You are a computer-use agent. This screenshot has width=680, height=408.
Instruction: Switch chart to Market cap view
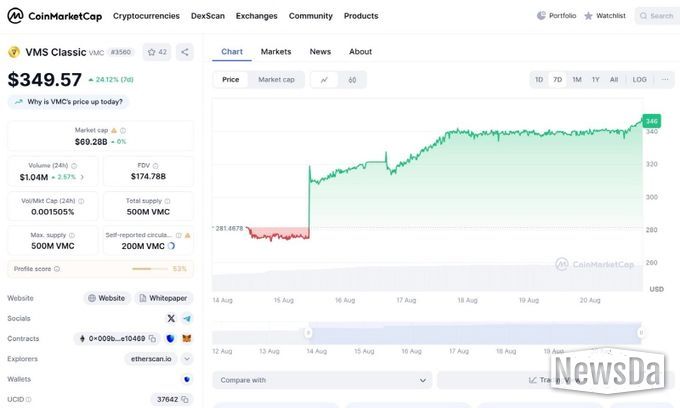pos(276,80)
